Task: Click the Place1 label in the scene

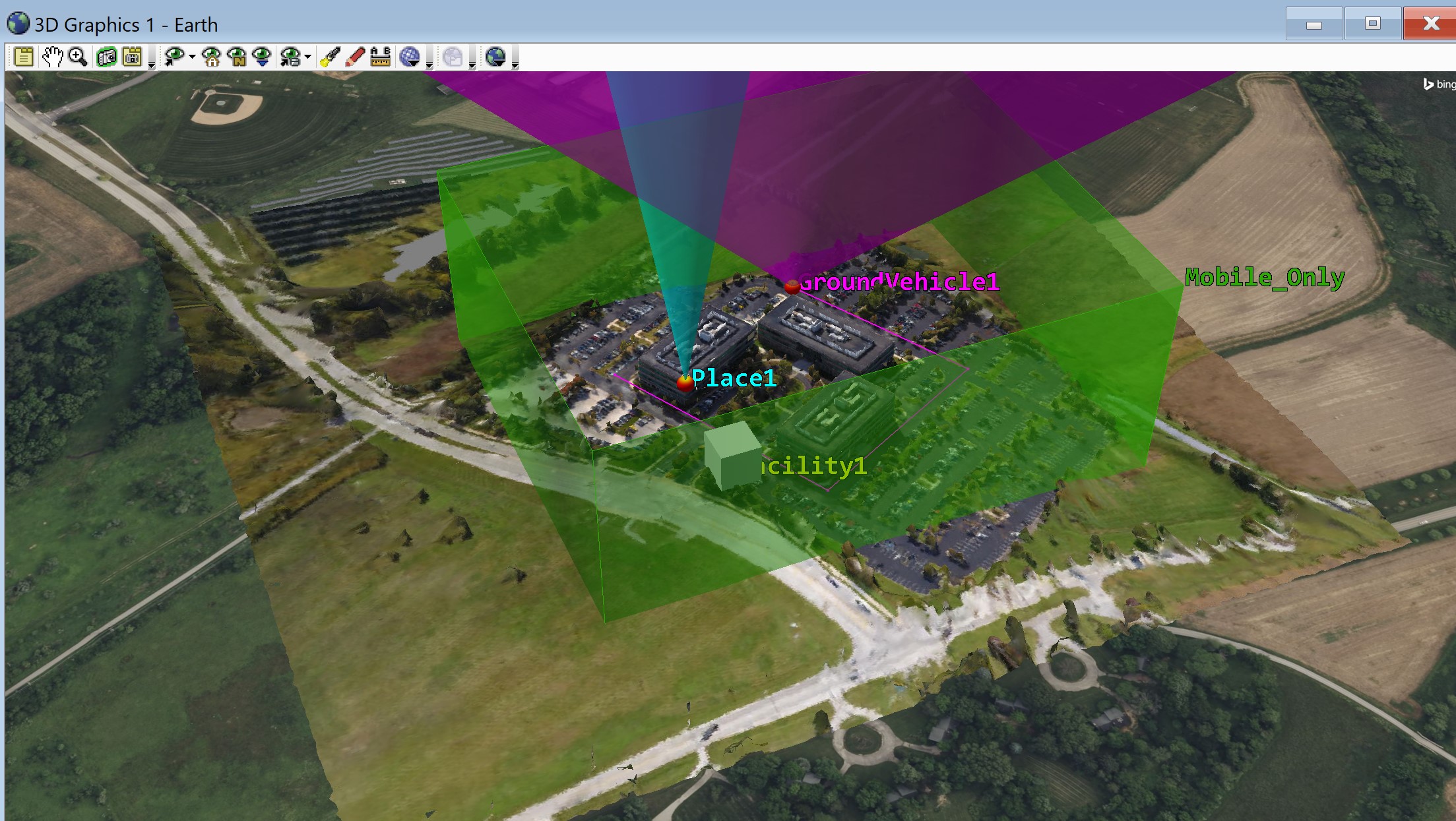Action: point(734,379)
